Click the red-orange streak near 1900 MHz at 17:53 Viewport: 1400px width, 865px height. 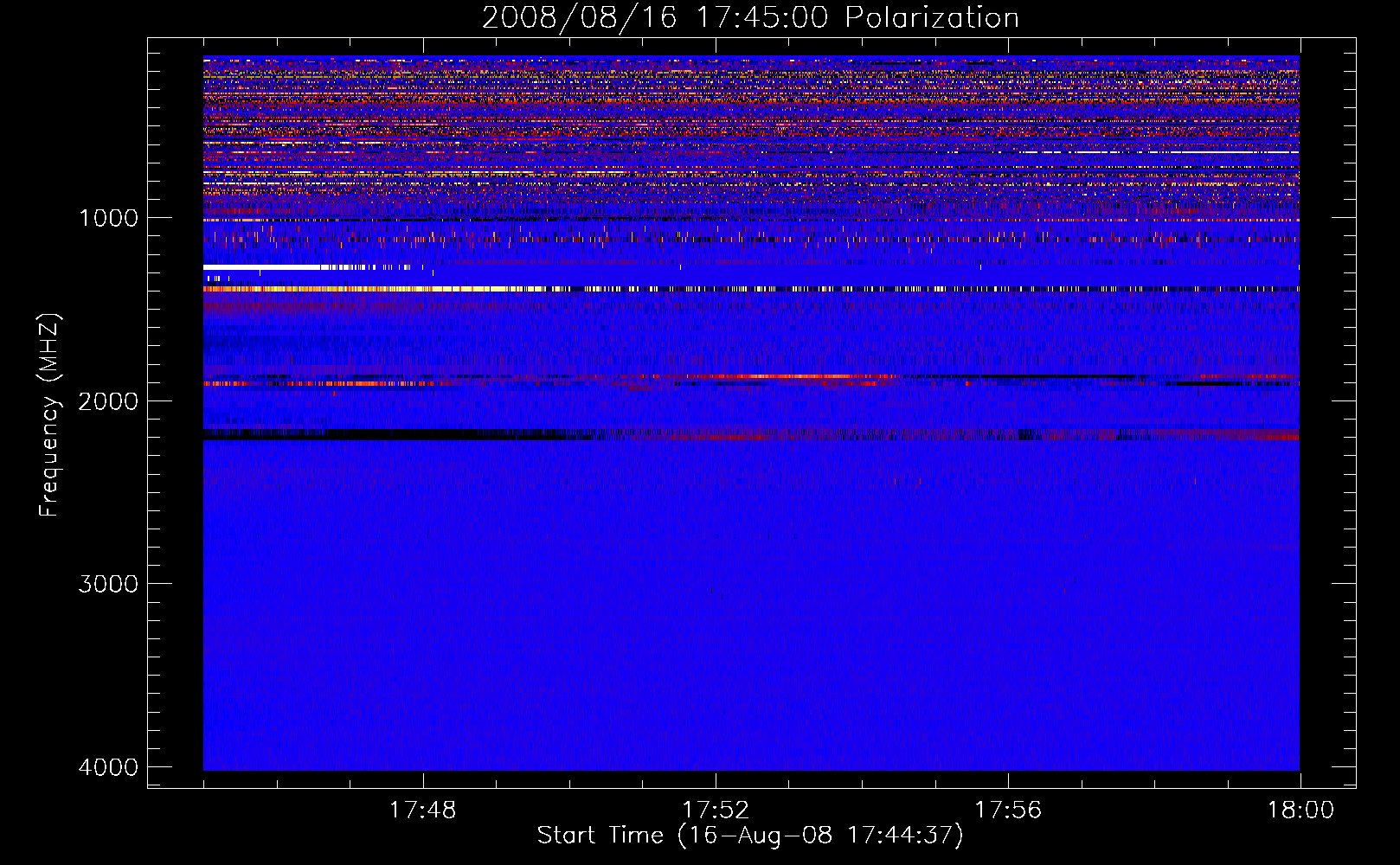800,376
